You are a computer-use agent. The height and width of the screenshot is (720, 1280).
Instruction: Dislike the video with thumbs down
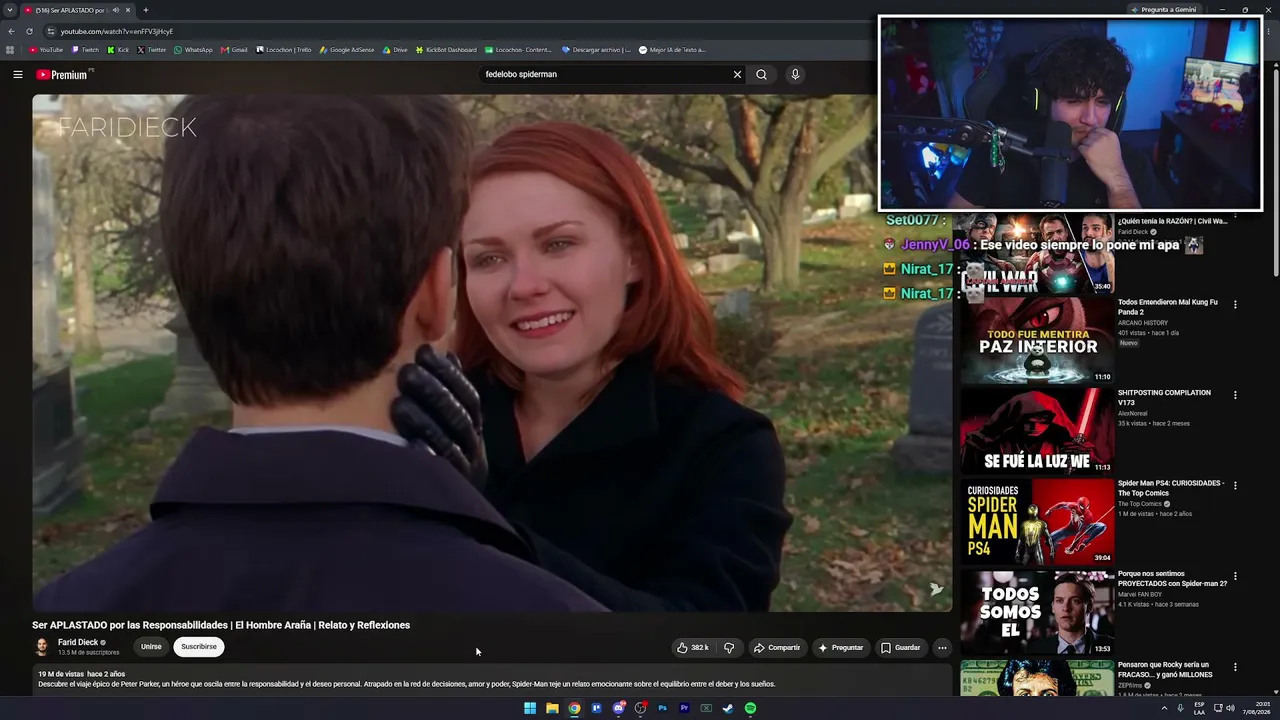pyautogui.click(x=729, y=647)
